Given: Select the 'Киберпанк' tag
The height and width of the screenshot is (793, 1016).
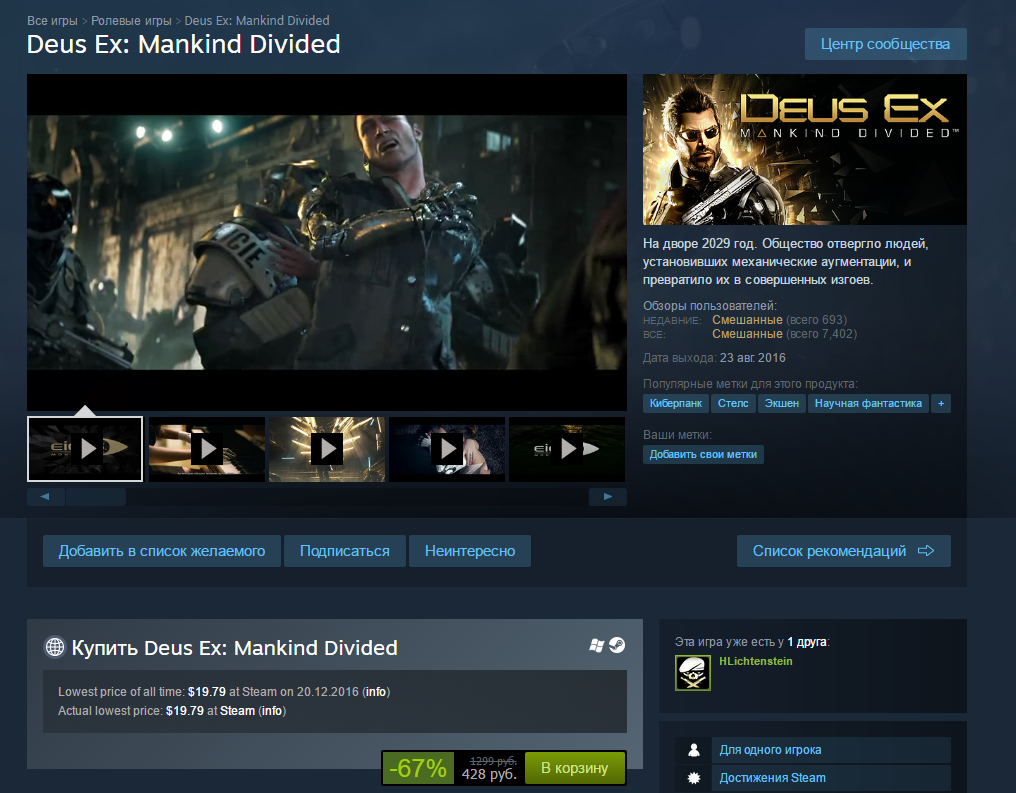Looking at the screenshot, I should click(676, 404).
